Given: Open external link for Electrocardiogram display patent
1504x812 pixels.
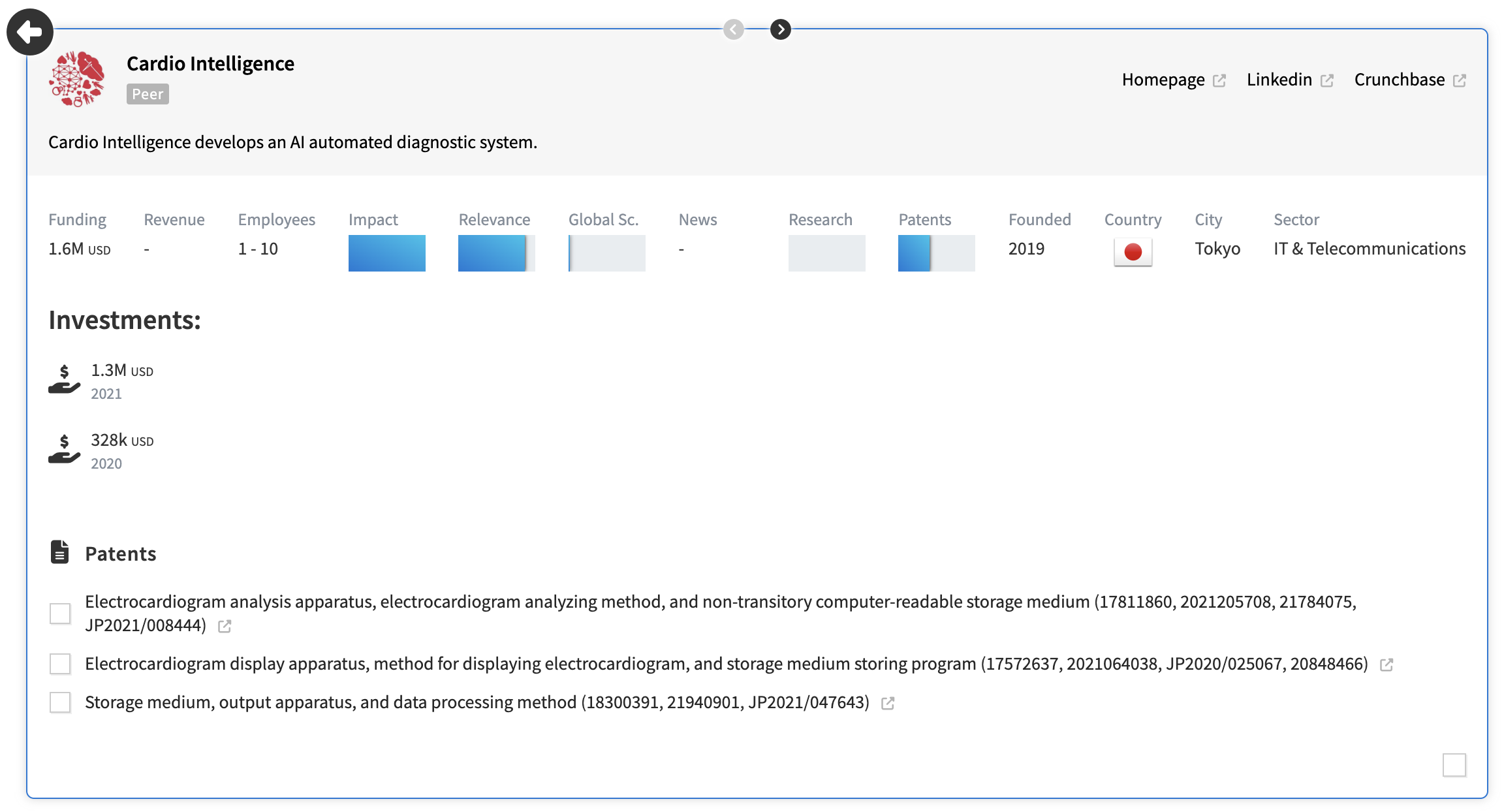Looking at the screenshot, I should (1387, 665).
